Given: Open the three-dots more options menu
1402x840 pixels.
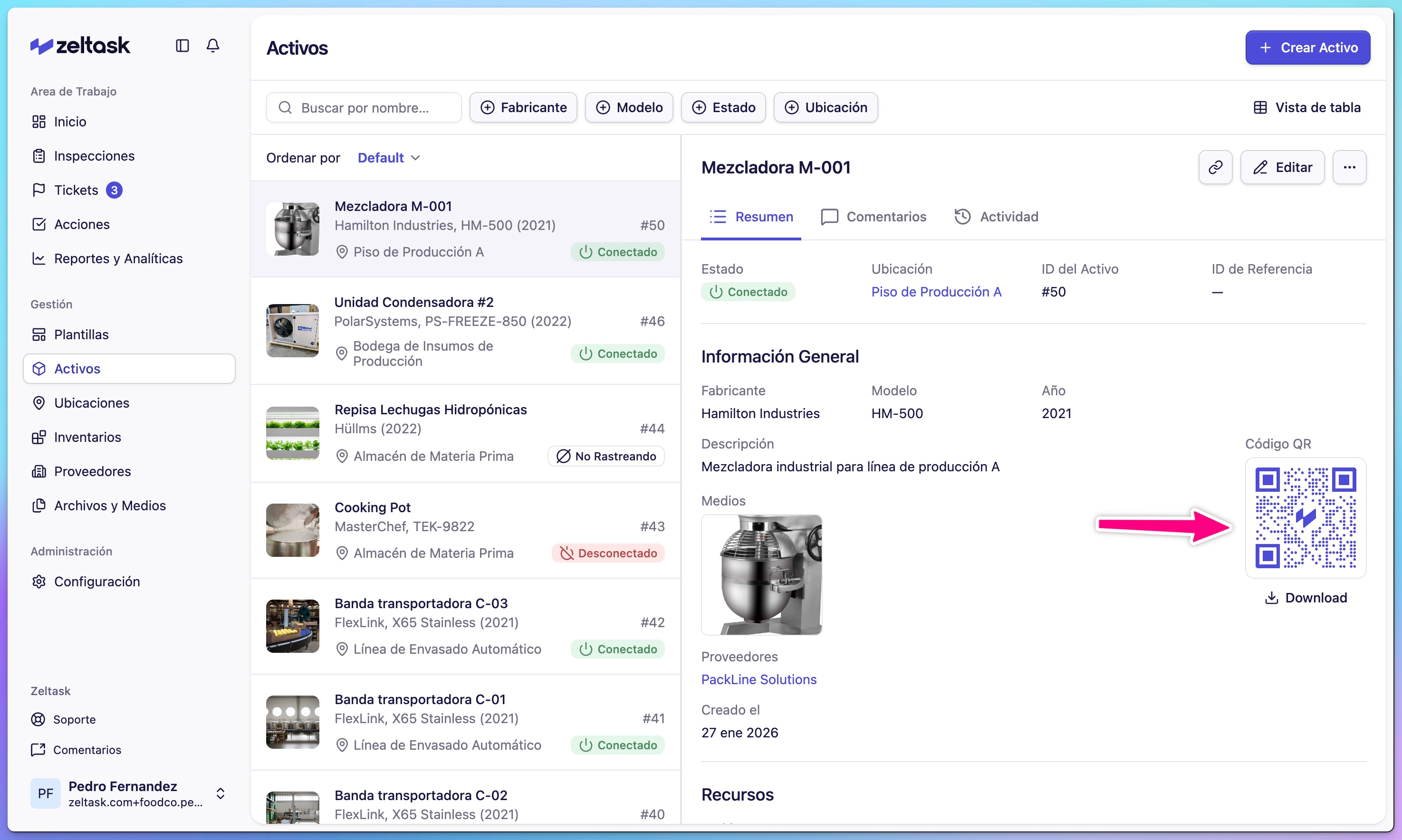Looking at the screenshot, I should [x=1349, y=167].
